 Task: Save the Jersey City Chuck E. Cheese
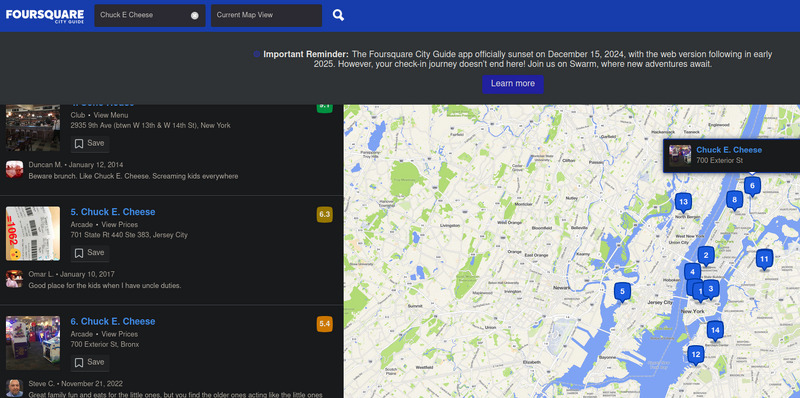(90, 253)
